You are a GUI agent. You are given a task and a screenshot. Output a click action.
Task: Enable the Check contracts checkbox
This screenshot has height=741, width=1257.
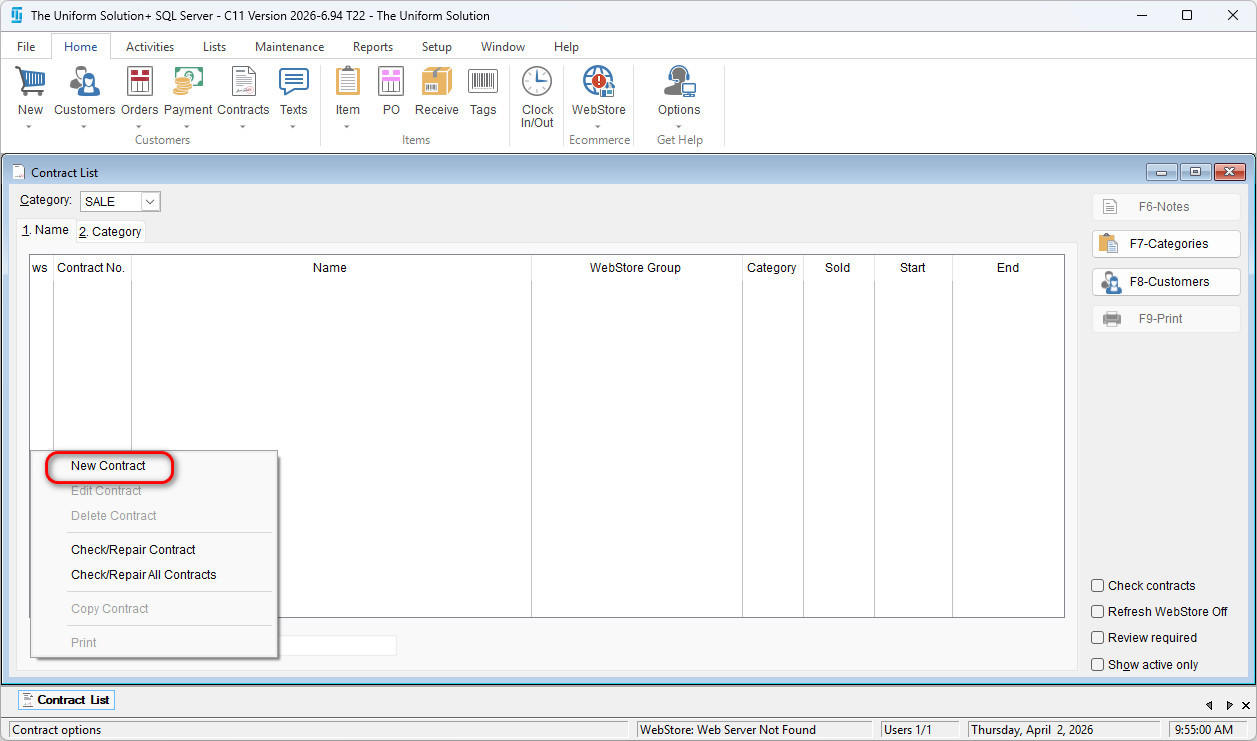(1098, 586)
